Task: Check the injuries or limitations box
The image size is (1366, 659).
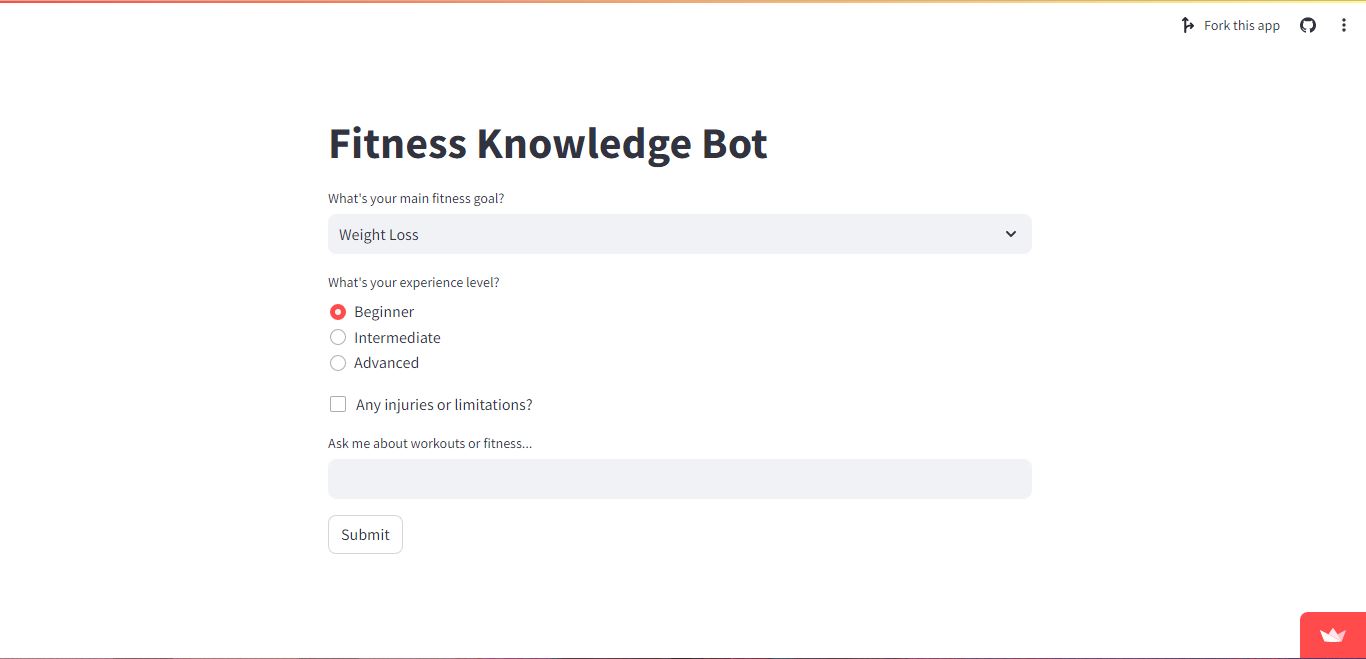Action: click(338, 404)
